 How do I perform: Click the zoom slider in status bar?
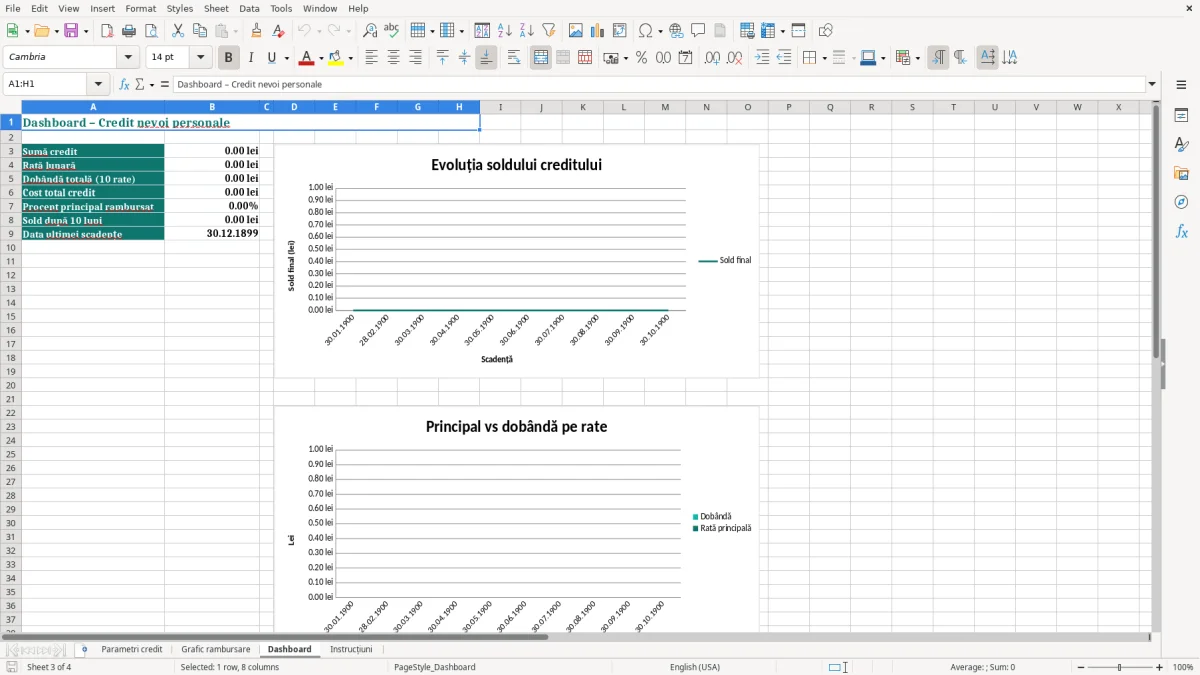click(x=1120, y=667)
